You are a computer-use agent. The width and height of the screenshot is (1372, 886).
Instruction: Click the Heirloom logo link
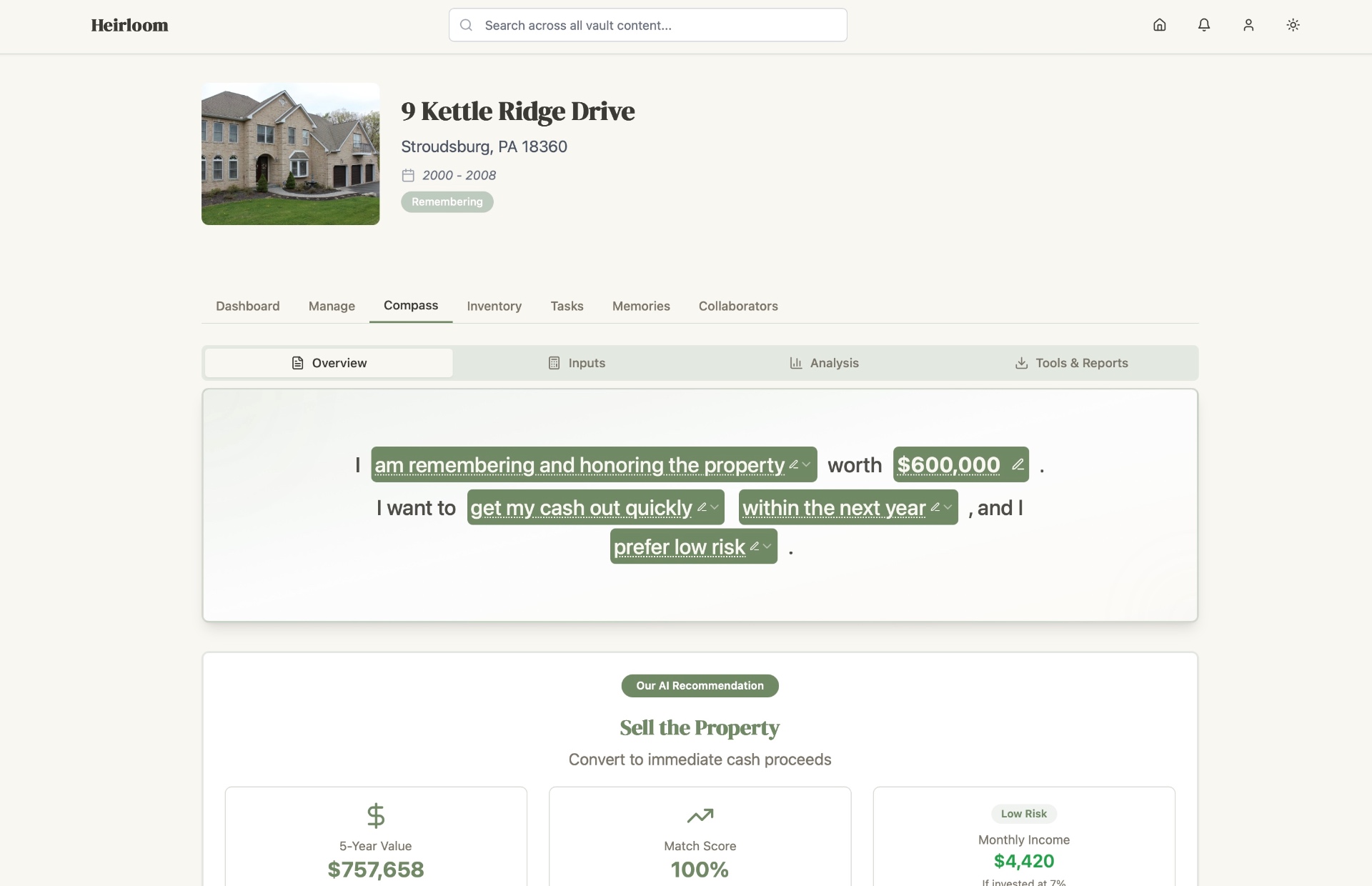pyautogui.click(x=129, y=25)
